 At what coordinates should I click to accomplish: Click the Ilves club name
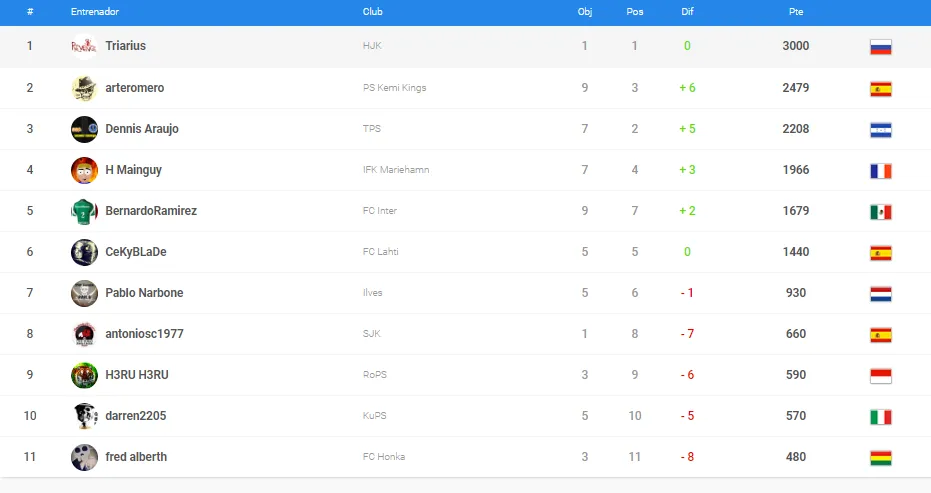373,293
